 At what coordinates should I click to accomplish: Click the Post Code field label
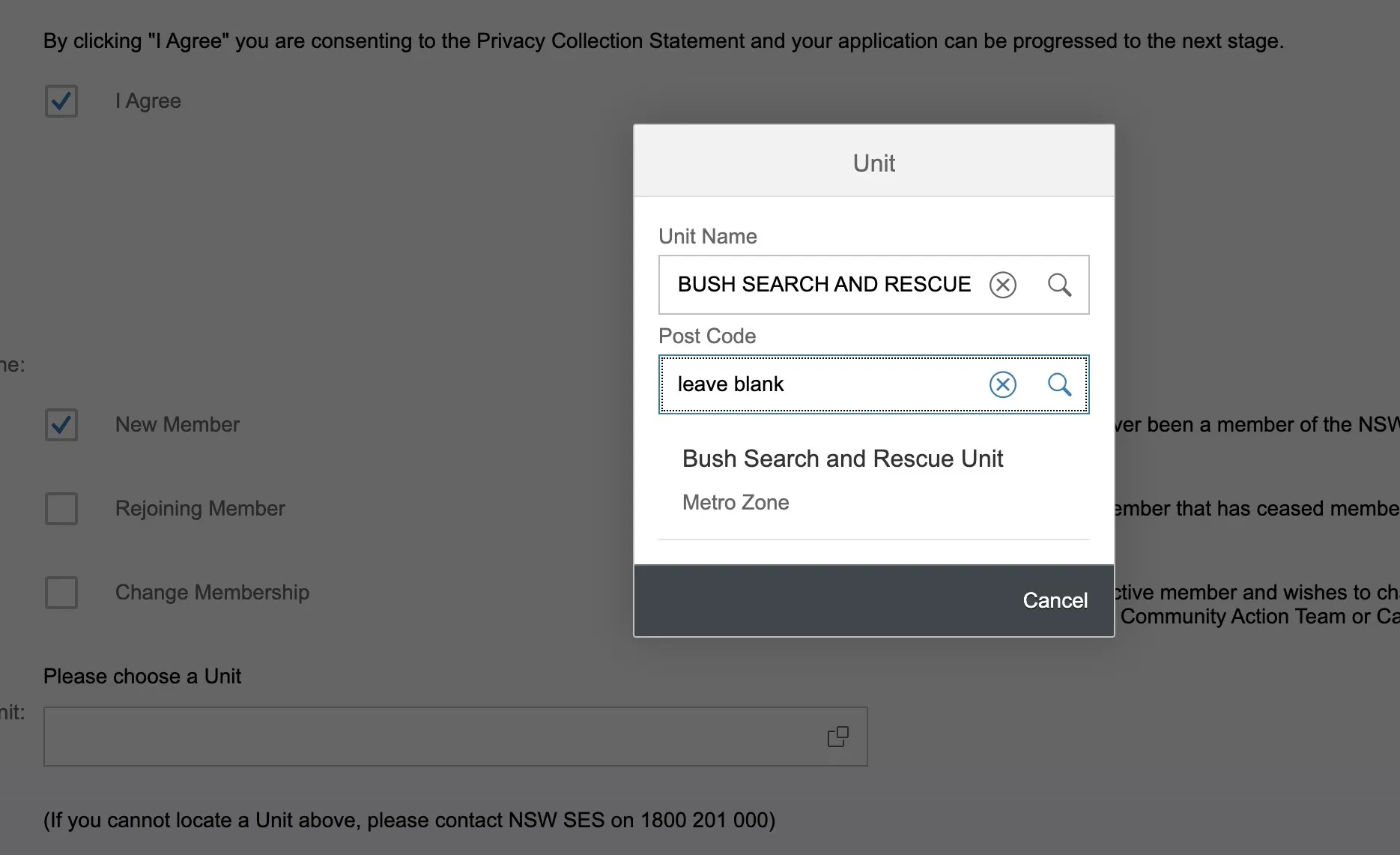tap(707, 336)
